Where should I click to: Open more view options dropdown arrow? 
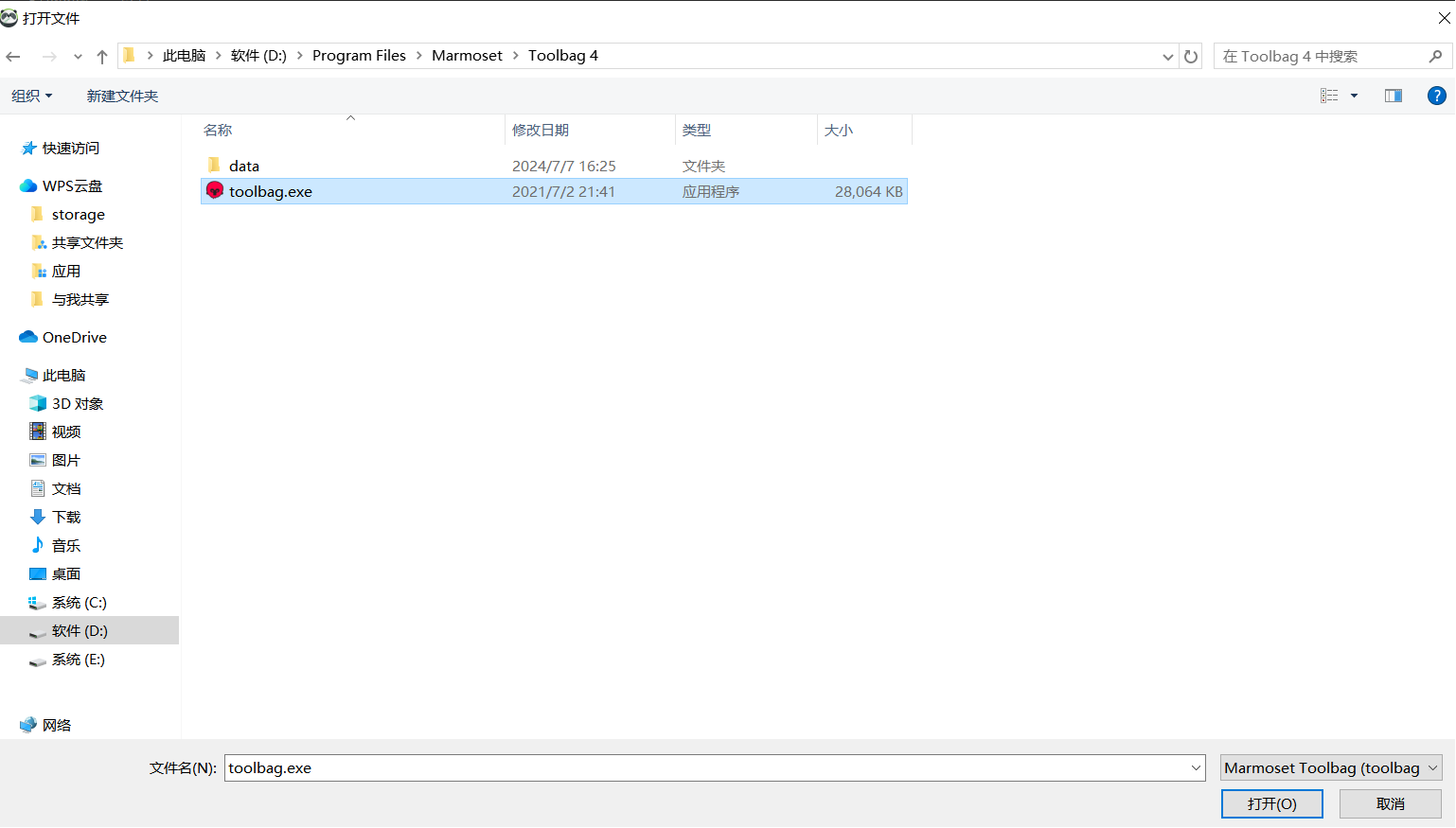1354,96
